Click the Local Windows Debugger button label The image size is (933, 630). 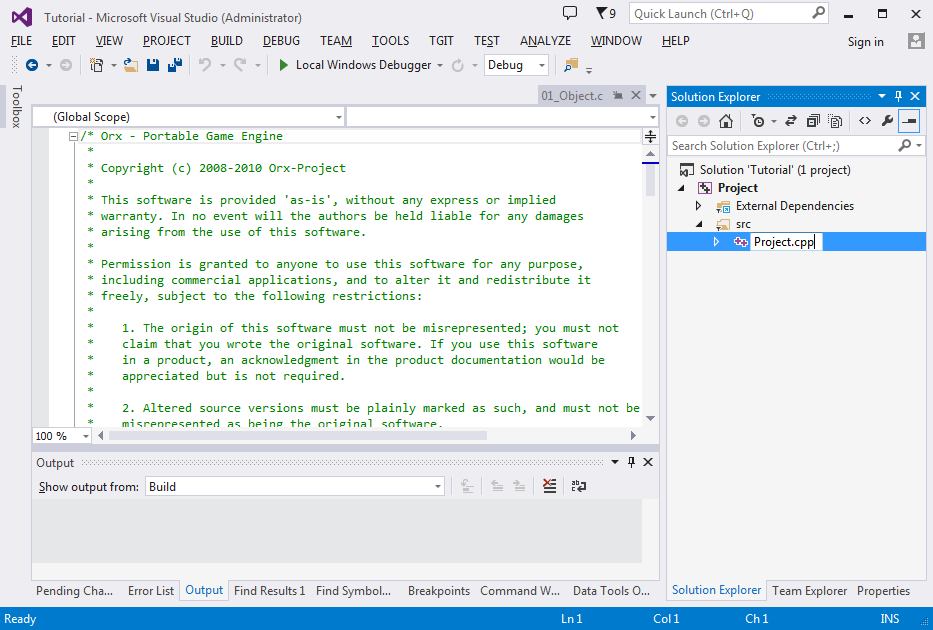pos(364,65)
